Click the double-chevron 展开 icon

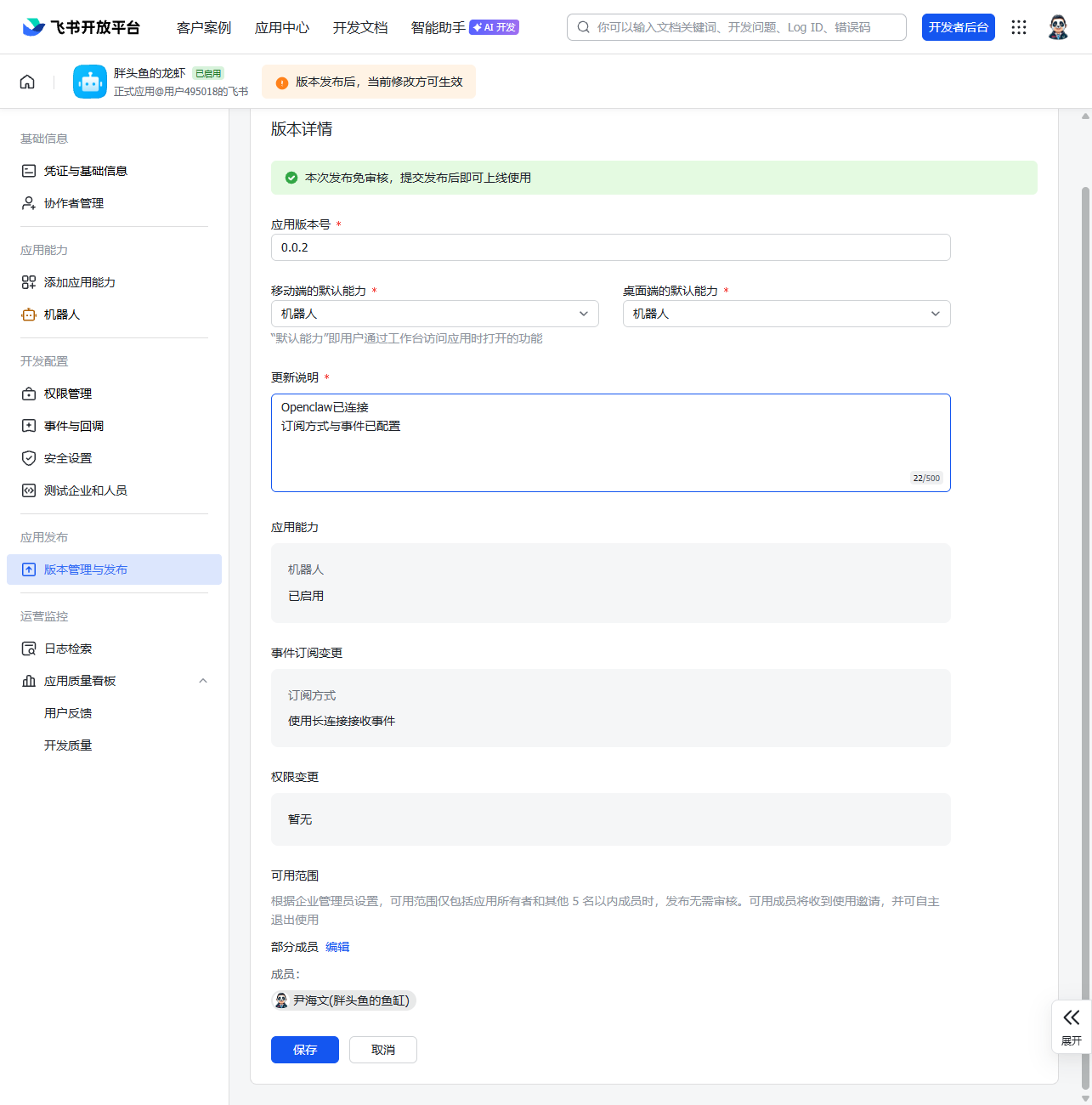(1072, 1017)
